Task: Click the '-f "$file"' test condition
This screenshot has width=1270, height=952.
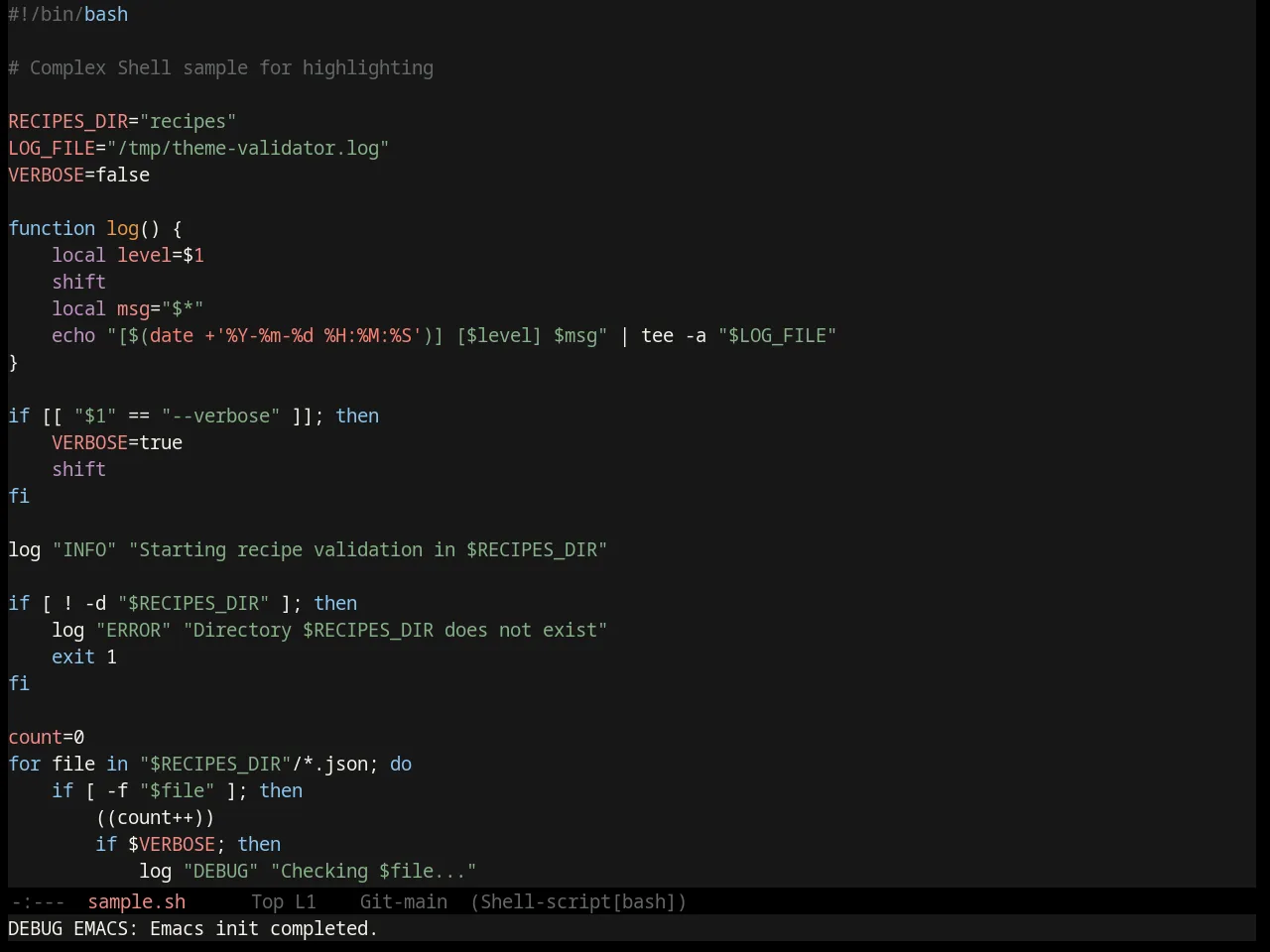Action: pos(161,790)
